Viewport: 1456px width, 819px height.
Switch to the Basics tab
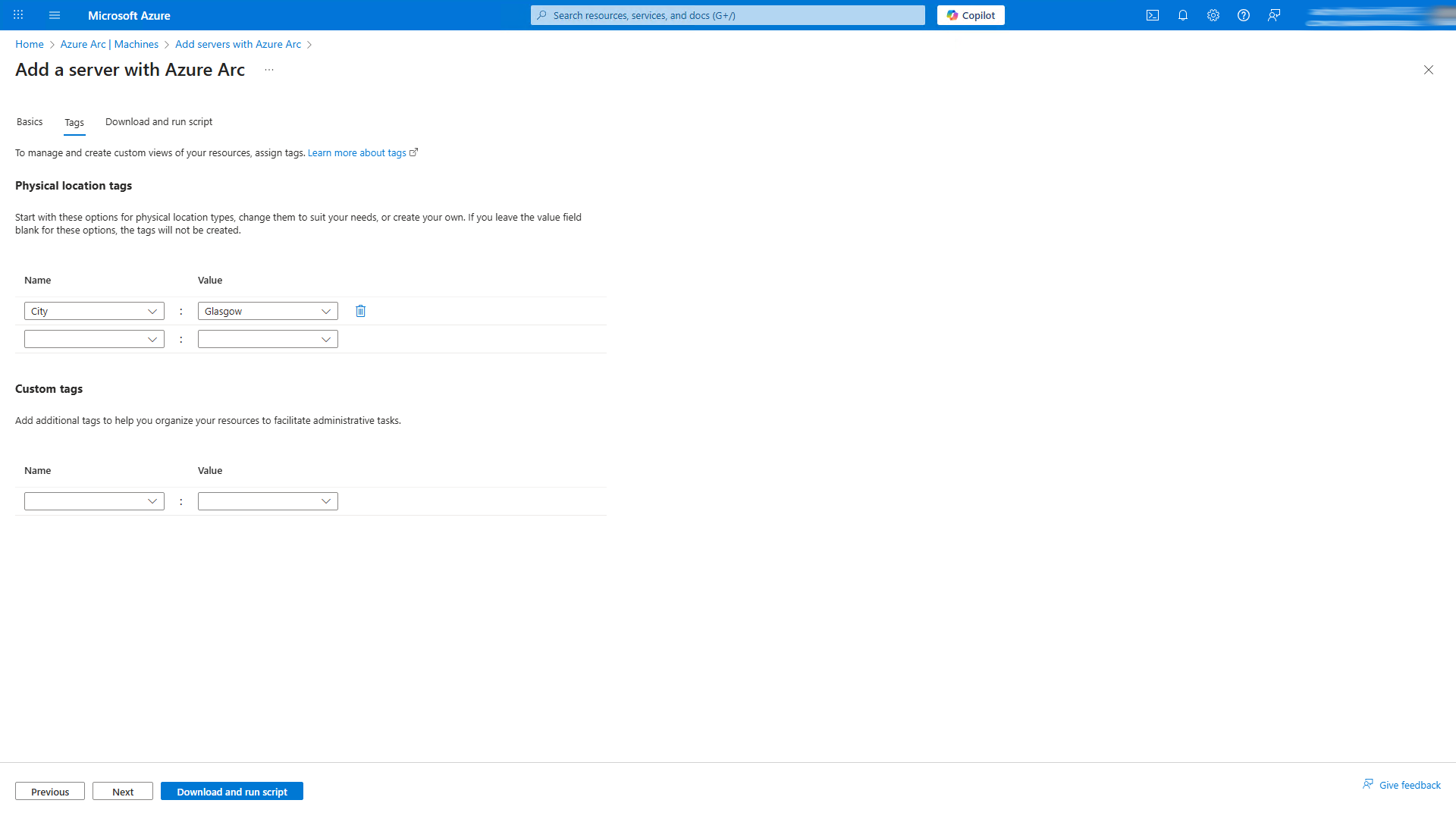(30, 121)
